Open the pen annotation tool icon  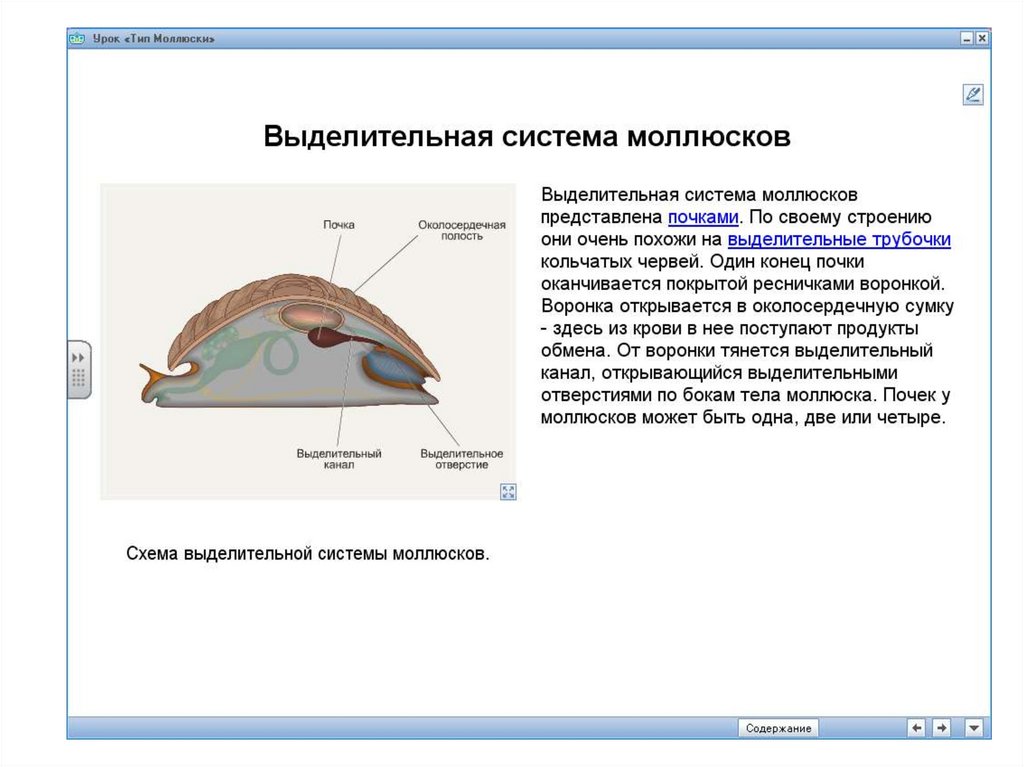click(972, 95)
